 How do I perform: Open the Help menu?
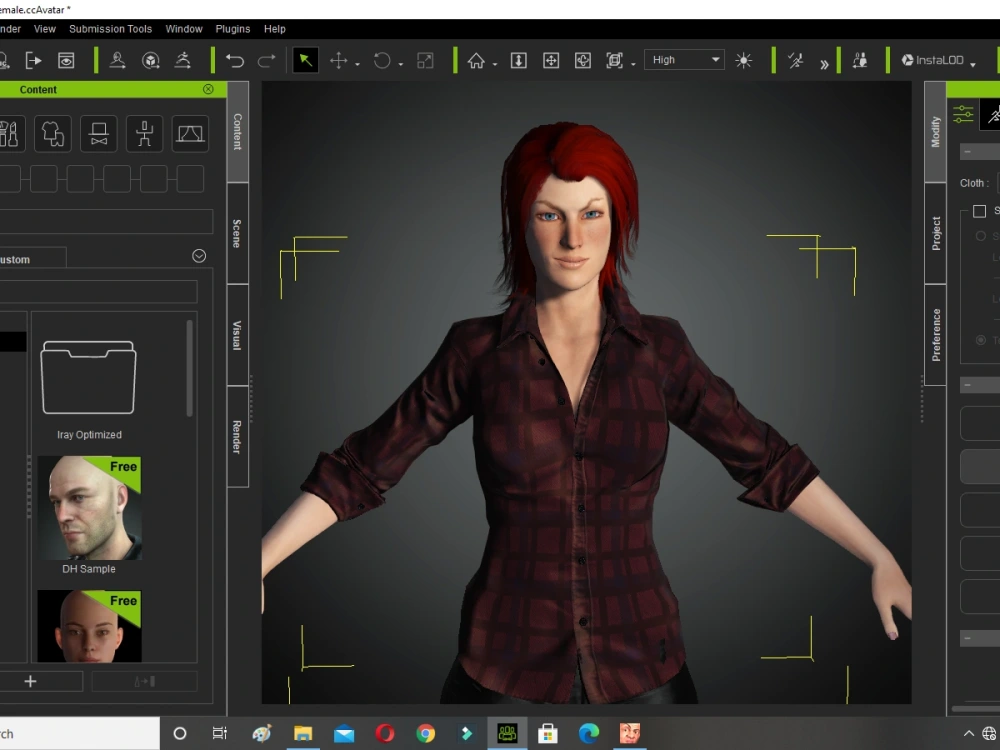[275, 29]
